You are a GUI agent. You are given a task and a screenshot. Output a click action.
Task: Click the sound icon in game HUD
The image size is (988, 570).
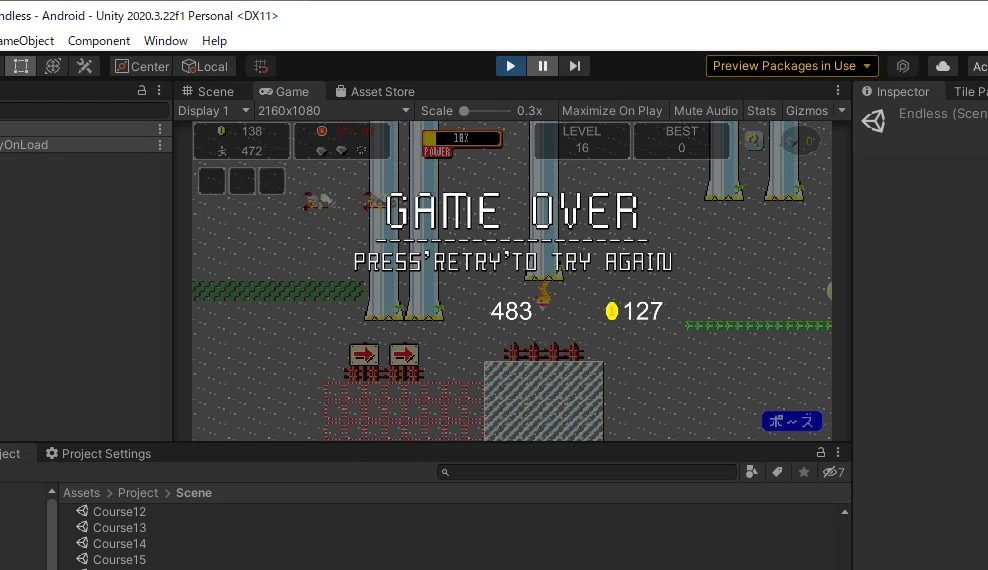(x=754, y=140)
